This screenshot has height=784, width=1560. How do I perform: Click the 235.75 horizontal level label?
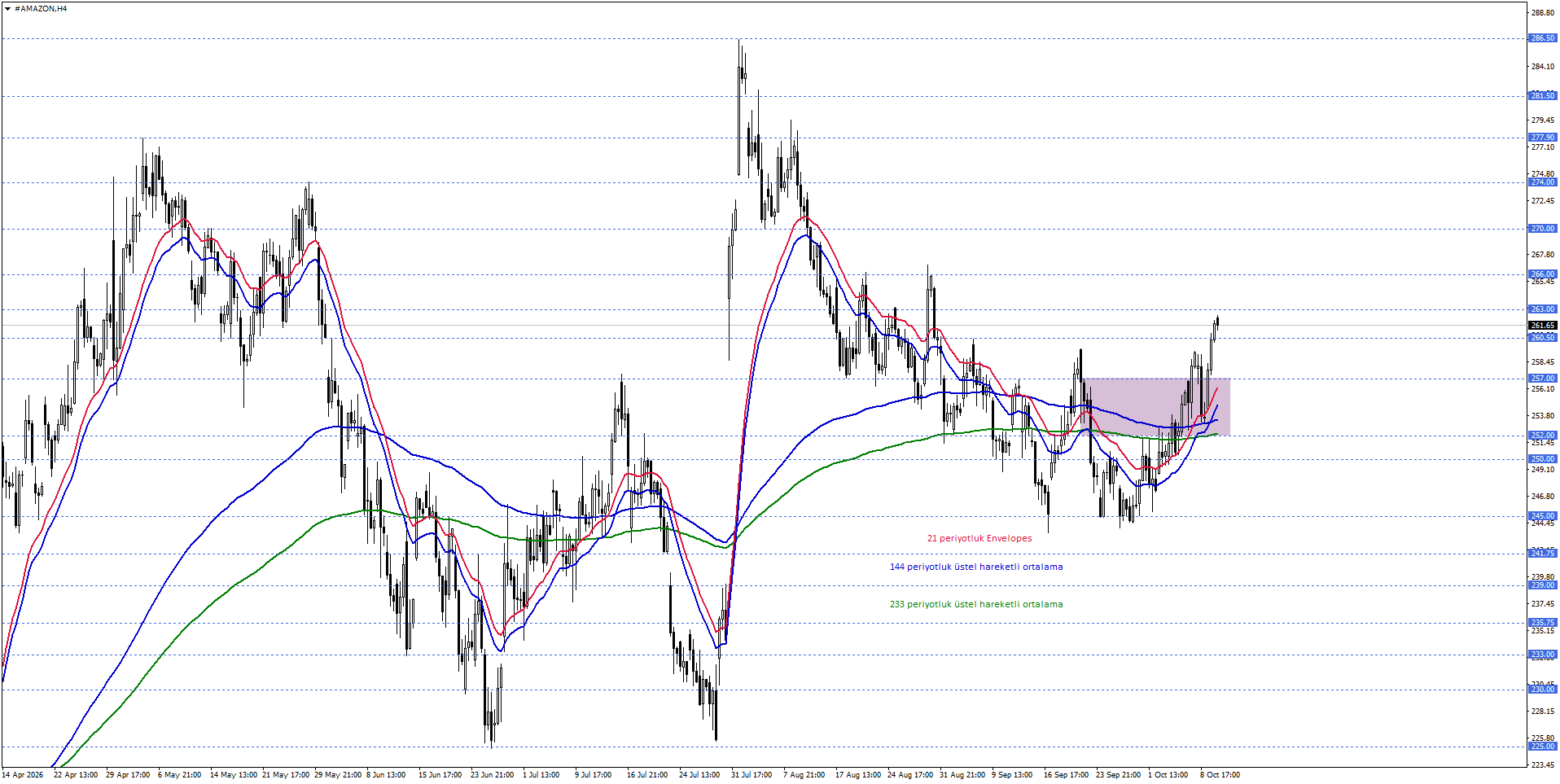[1543, 623]
